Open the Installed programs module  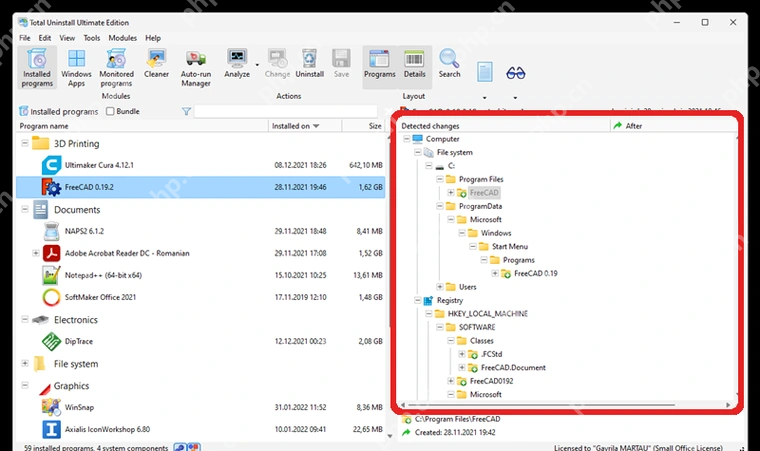click(37, 67)
